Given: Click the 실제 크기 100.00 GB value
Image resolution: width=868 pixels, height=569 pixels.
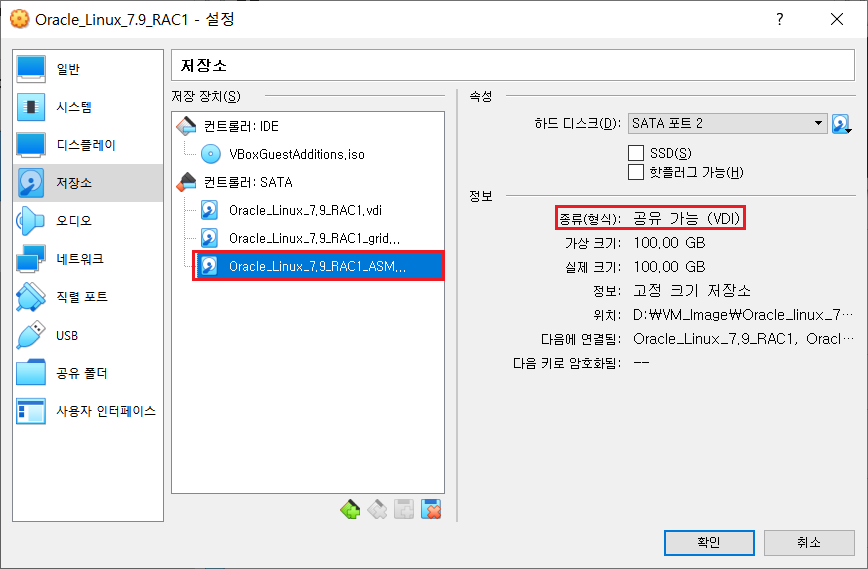Looking at the screenshot, I should pyautogui.click(x=669, y=267).
